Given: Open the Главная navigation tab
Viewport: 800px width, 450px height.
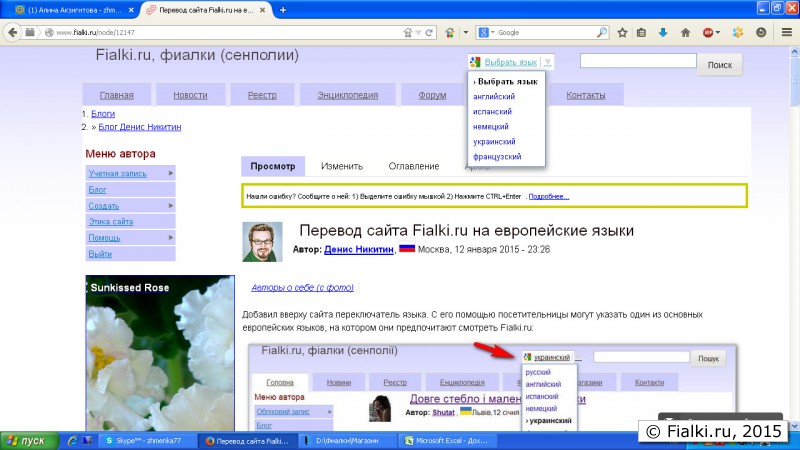Looking at the screenshot, I should coord(116,95).
